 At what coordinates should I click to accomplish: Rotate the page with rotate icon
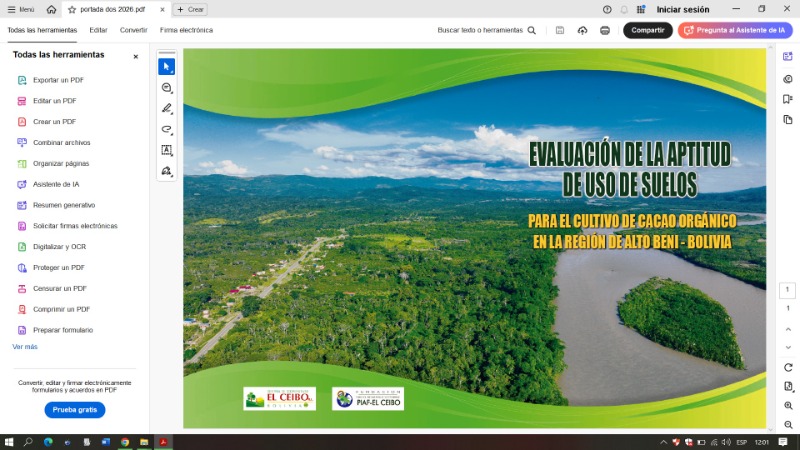pos(788,367)
